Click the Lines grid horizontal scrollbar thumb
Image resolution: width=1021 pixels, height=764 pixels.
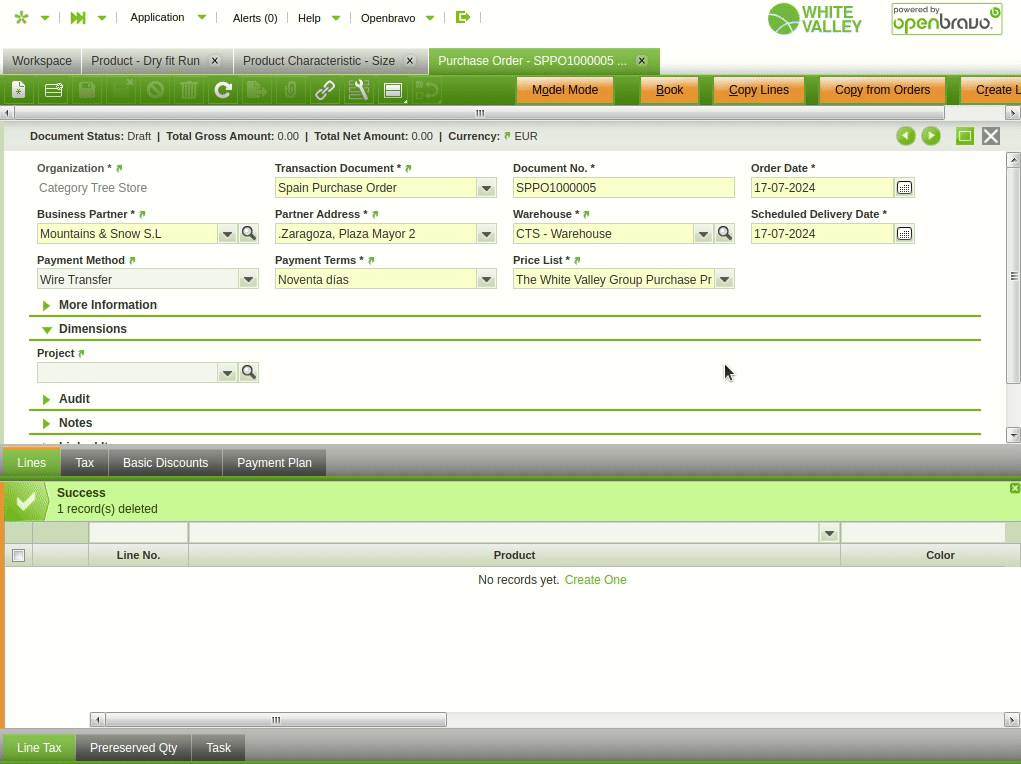(x=276, y=720)
